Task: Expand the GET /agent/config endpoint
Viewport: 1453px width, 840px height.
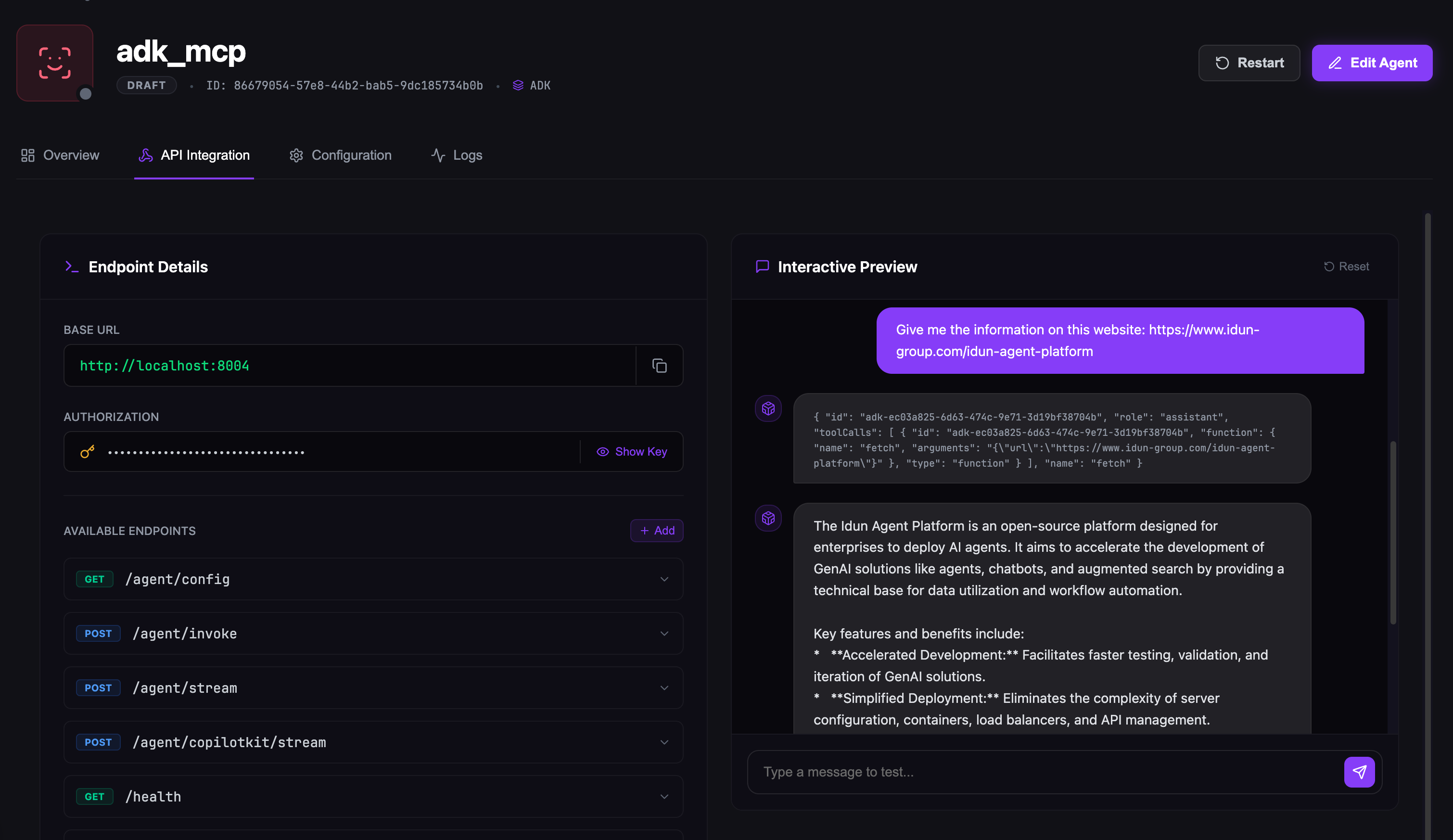Action: click(664, 579)
